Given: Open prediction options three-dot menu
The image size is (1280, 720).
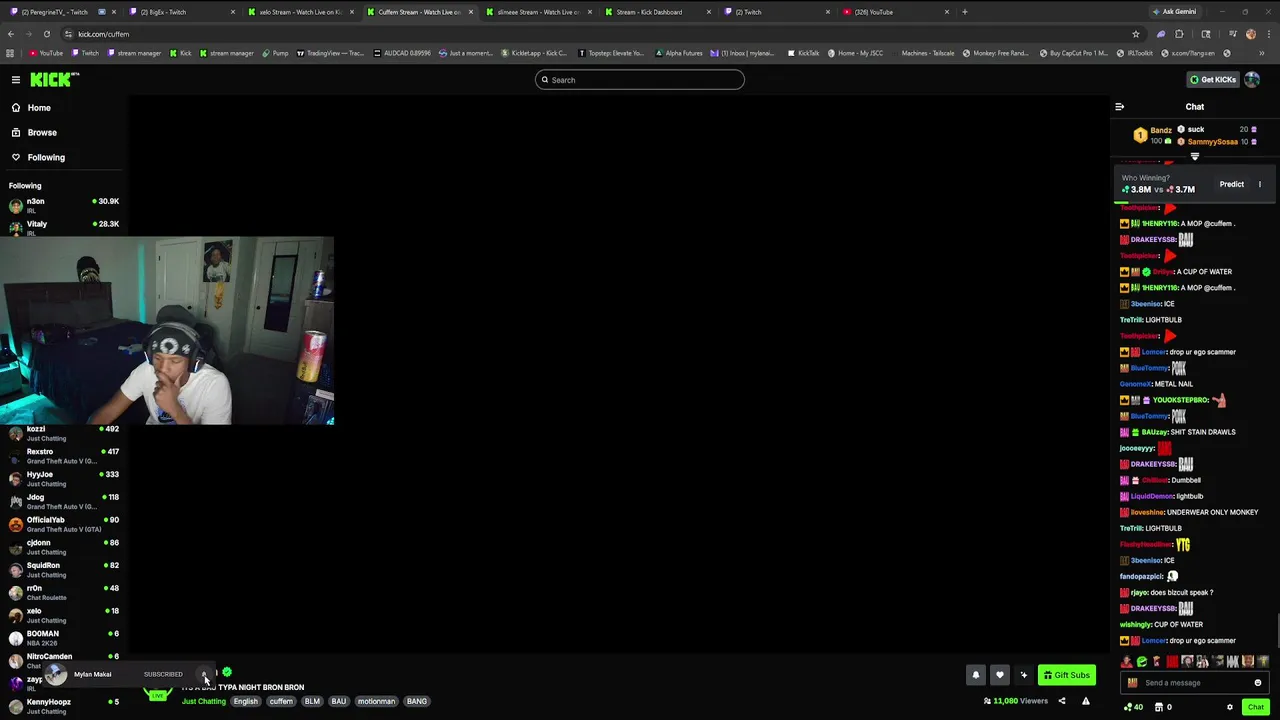Looking at the screenshot, I should pyautogui.click(x=1260, y=184).
